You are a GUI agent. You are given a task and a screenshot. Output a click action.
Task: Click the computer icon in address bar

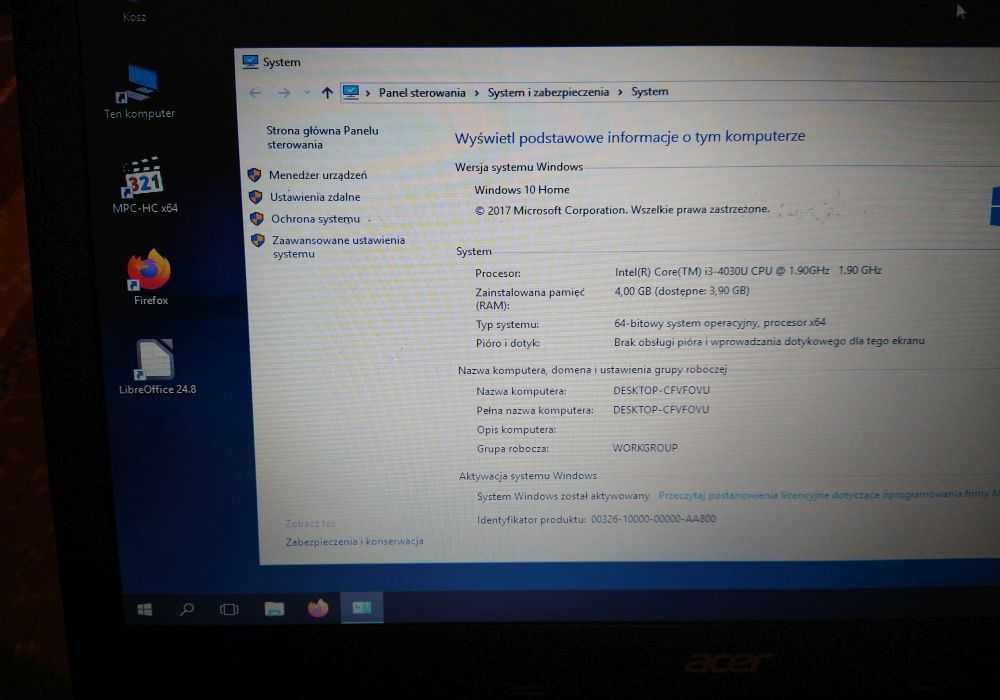pyautogui.click(x=351, y=92)
